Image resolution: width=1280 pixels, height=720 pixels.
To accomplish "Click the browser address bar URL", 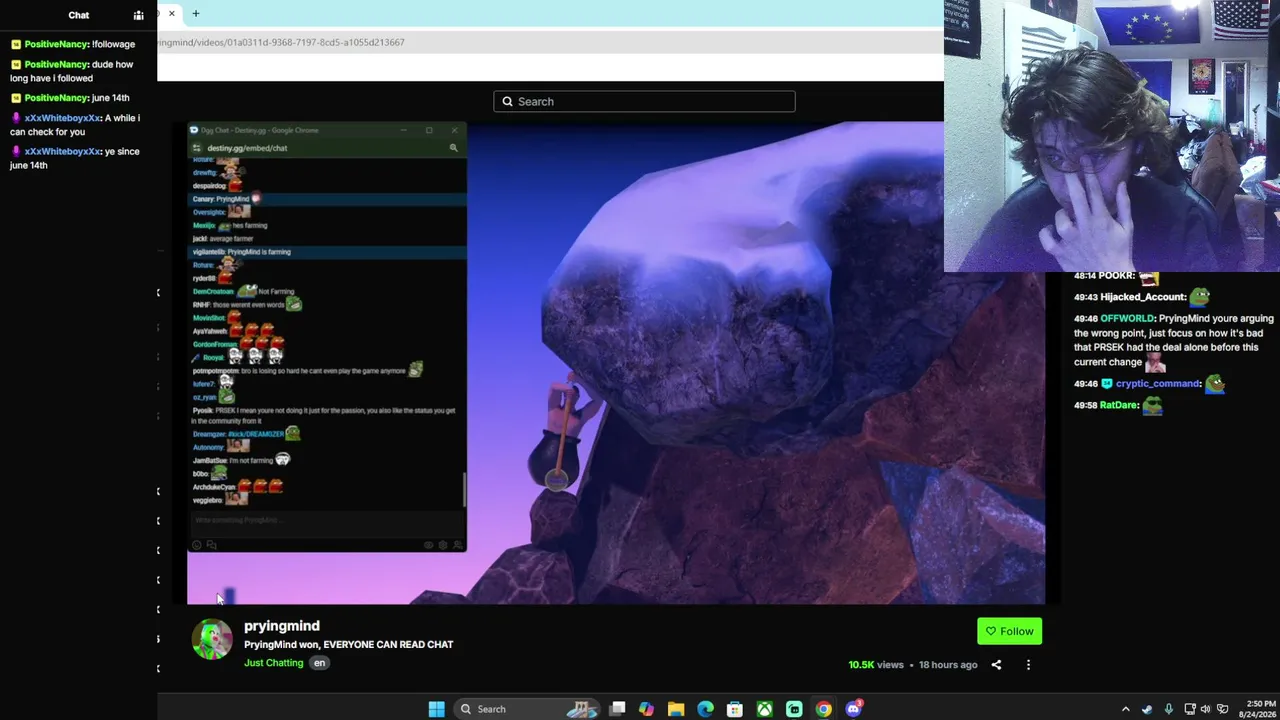I will (x=281, y=42).
